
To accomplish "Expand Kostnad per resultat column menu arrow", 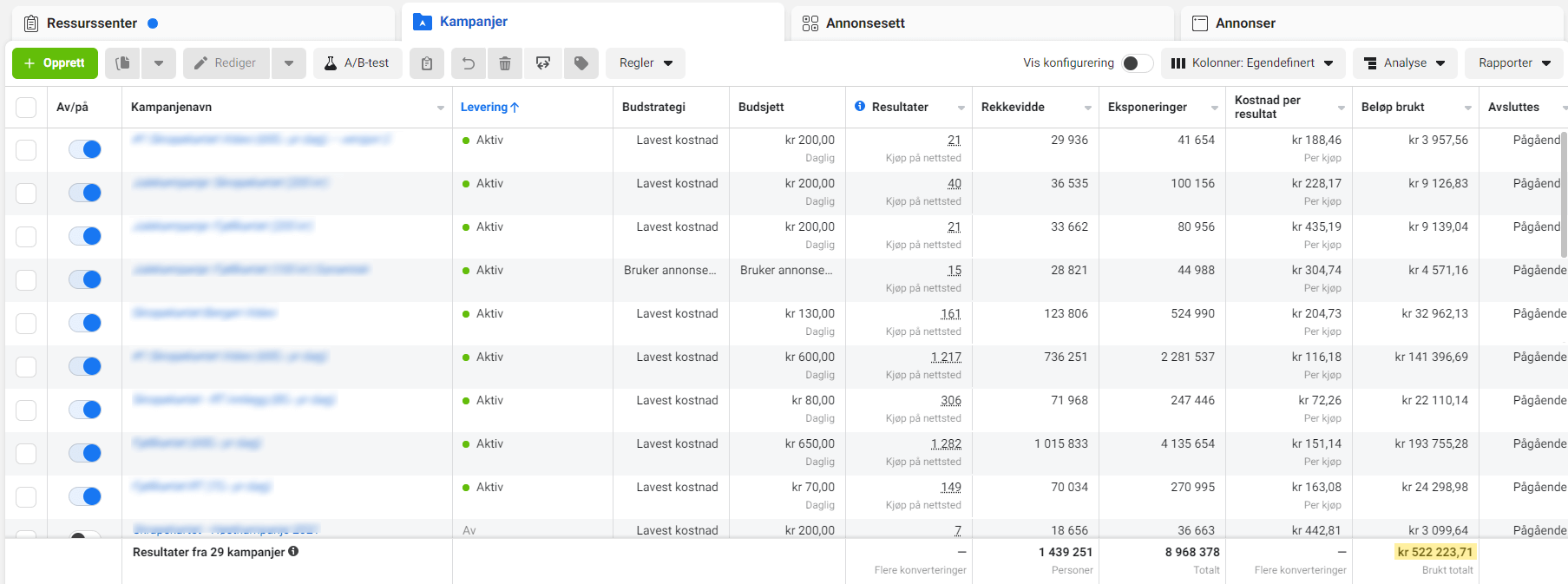I will point(1342,108).
